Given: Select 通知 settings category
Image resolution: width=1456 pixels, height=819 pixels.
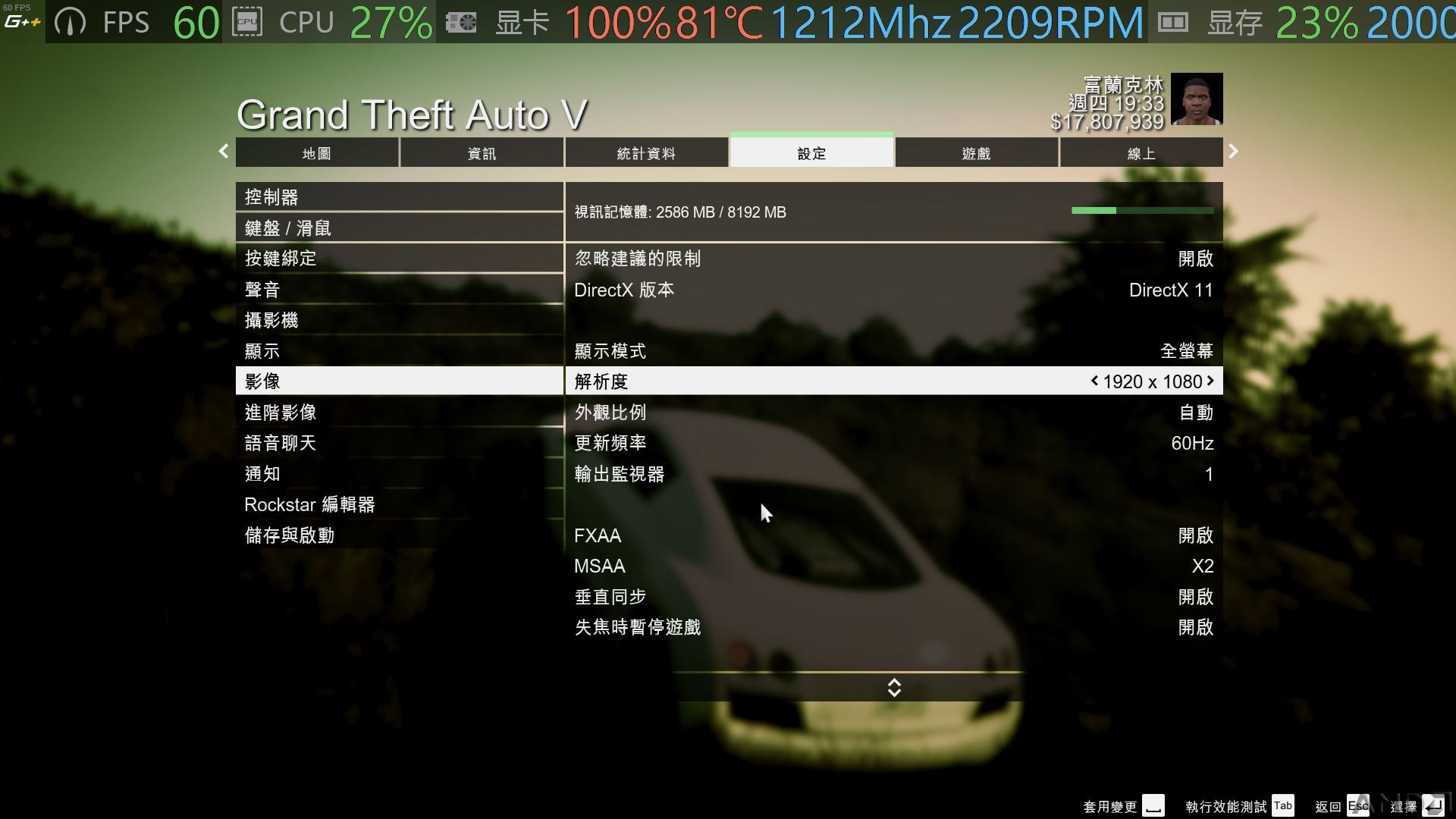Looking at the screenshot, I should tap(400, 473).
